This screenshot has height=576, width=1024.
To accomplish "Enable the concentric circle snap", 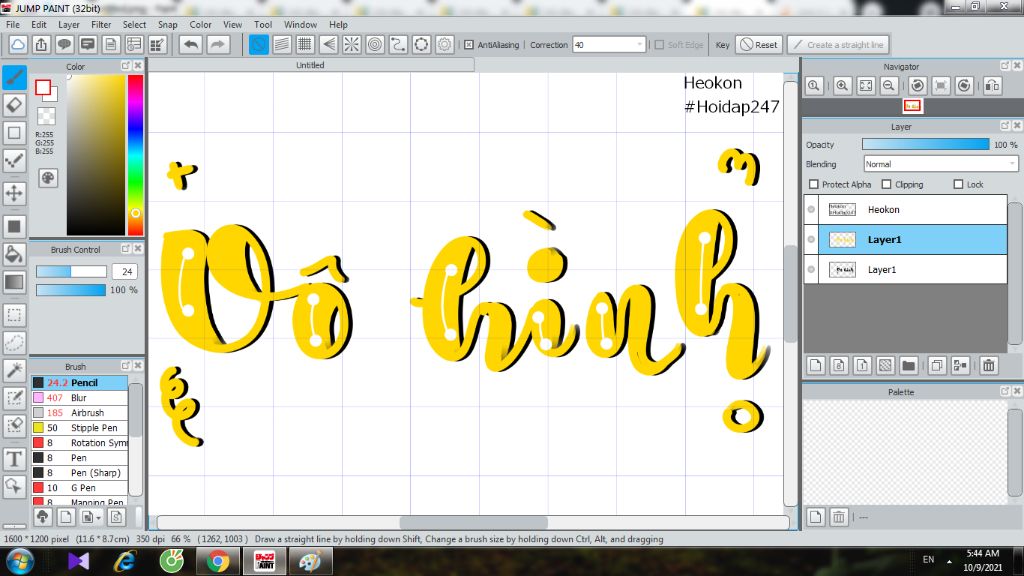I will pos(375,44).
